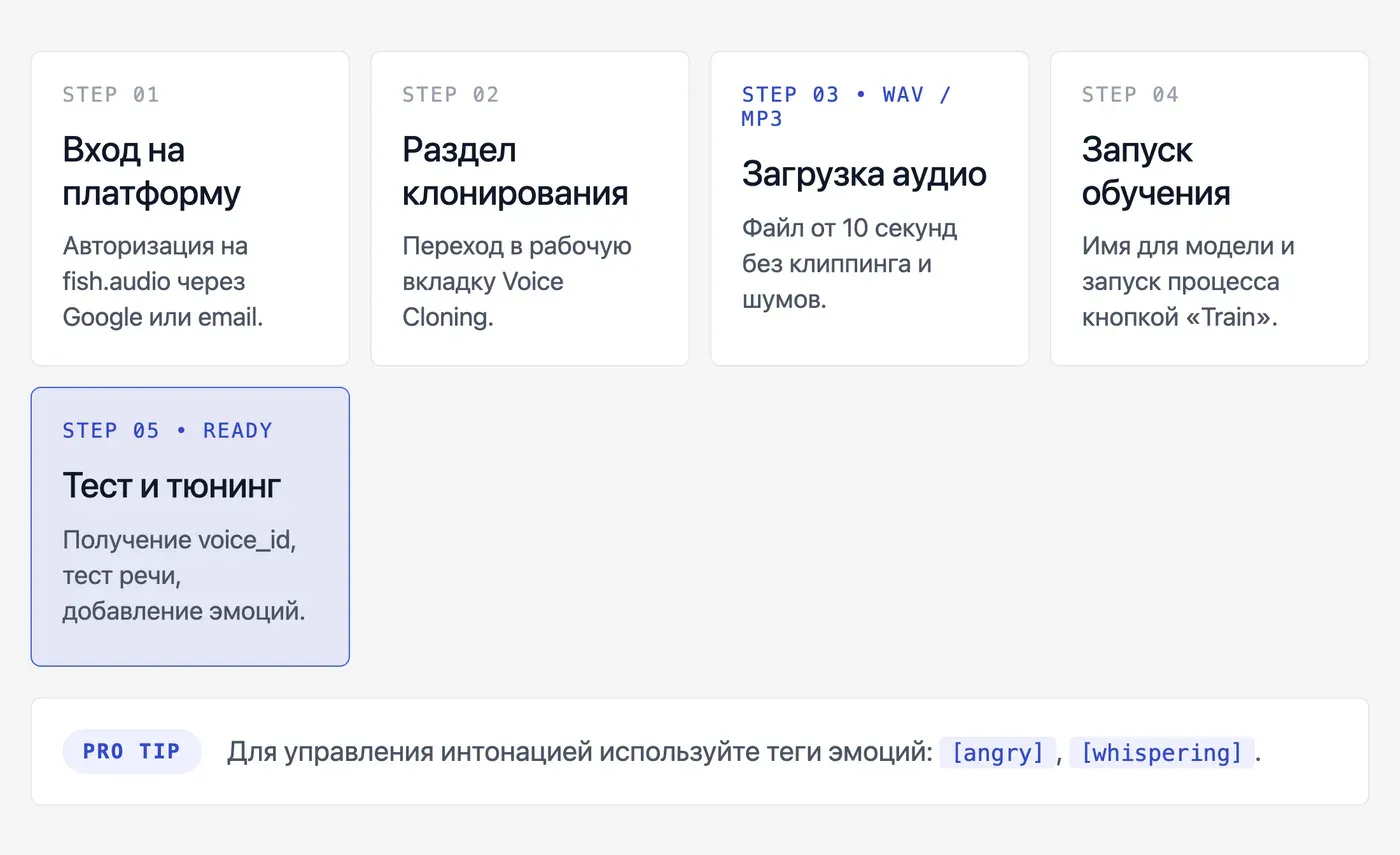Click text 'Получение voice_id, тест речи'
1400x855 pixels.
click(x=180, y=557)
